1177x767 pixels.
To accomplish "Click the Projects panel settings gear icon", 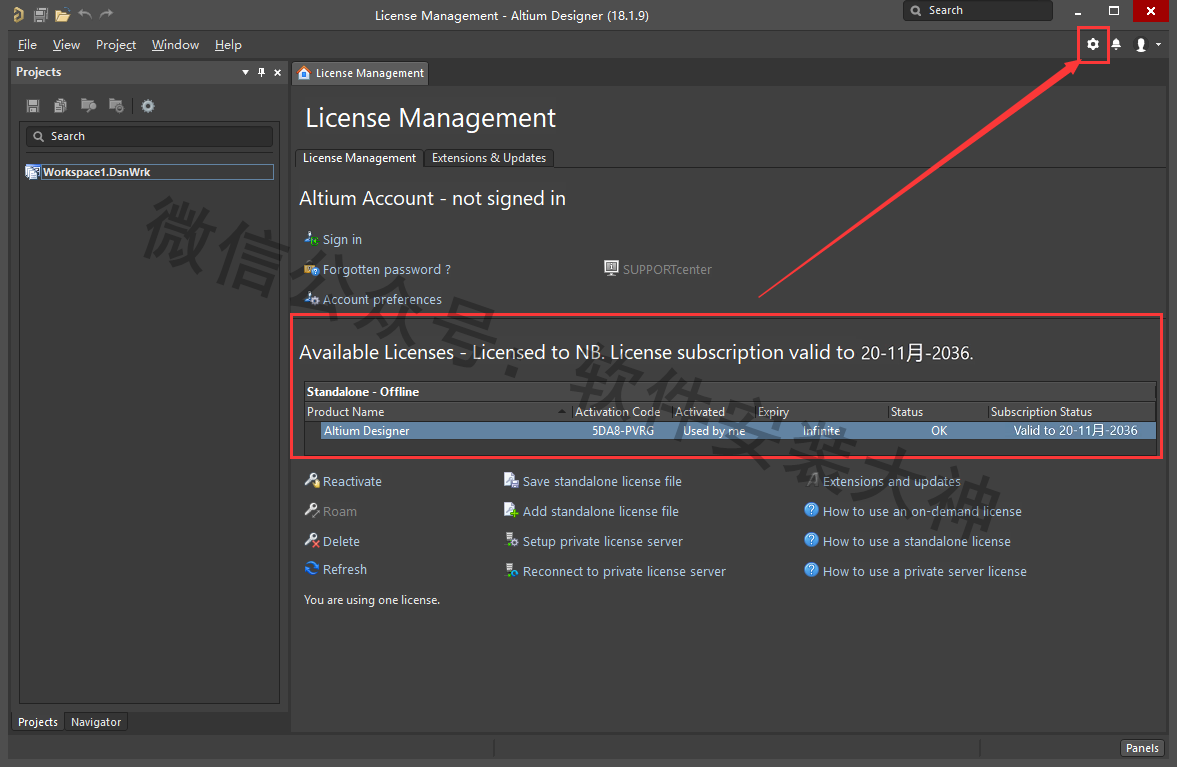I will (148, 106).
